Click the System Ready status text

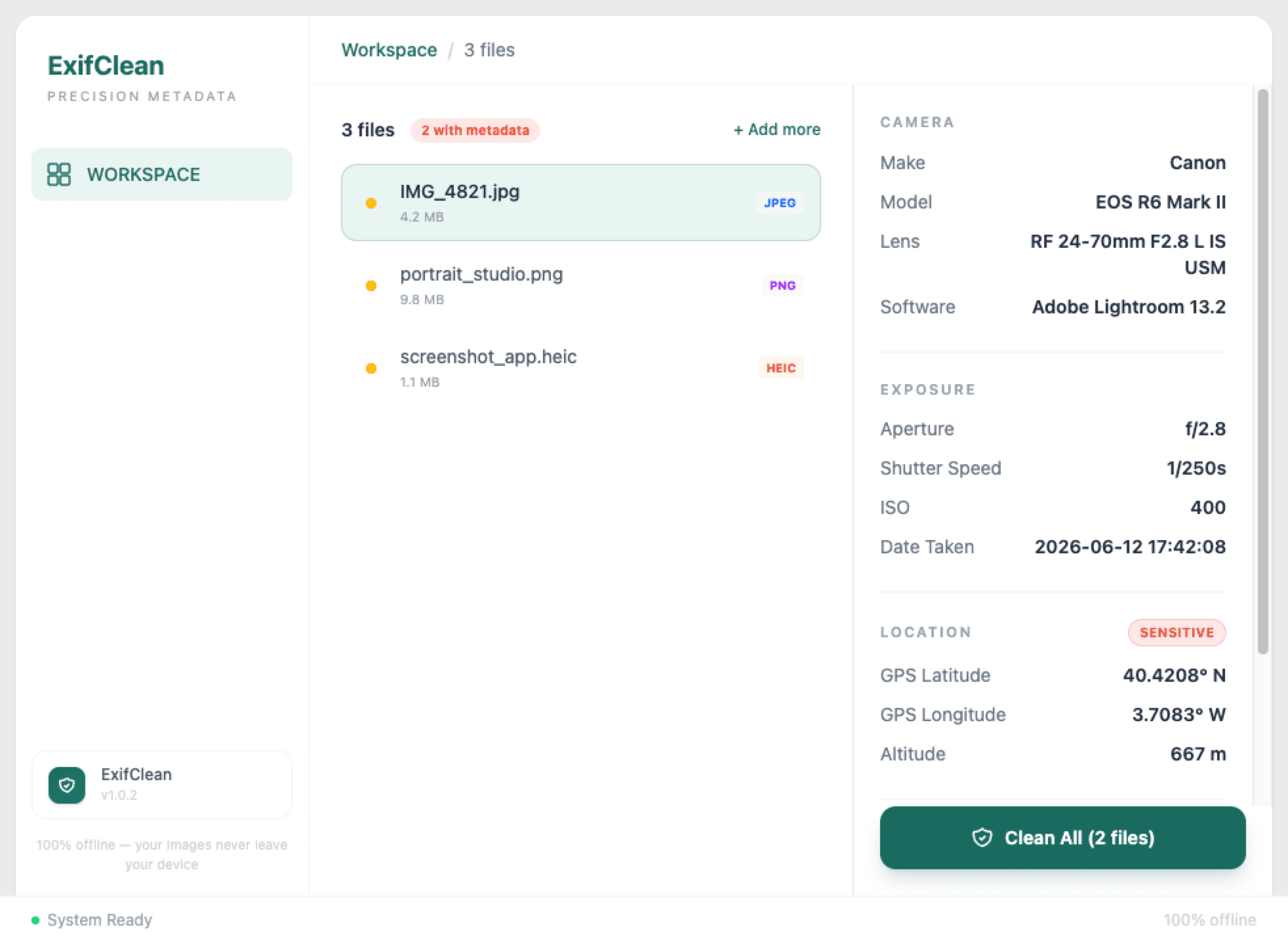coord(100,920)
